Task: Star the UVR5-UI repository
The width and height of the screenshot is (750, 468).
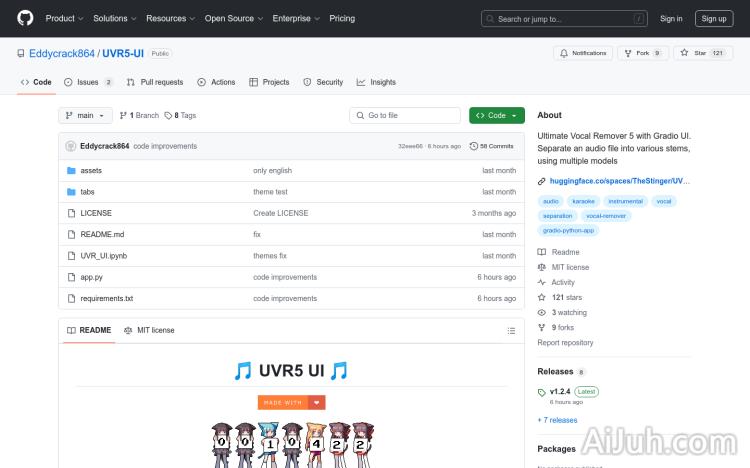Action: 703,53
